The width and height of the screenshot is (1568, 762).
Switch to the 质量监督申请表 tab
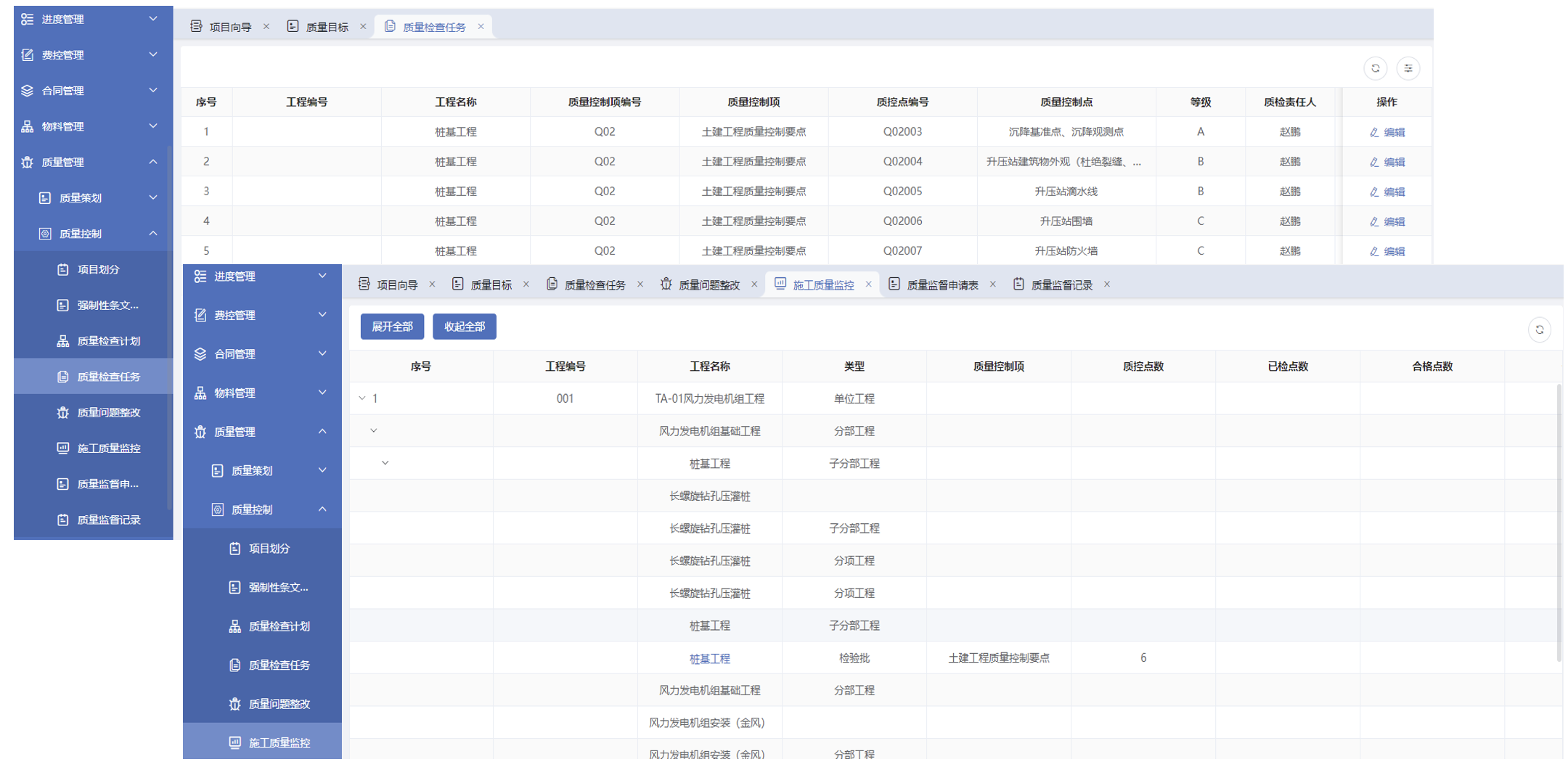(x=942, y=285)
